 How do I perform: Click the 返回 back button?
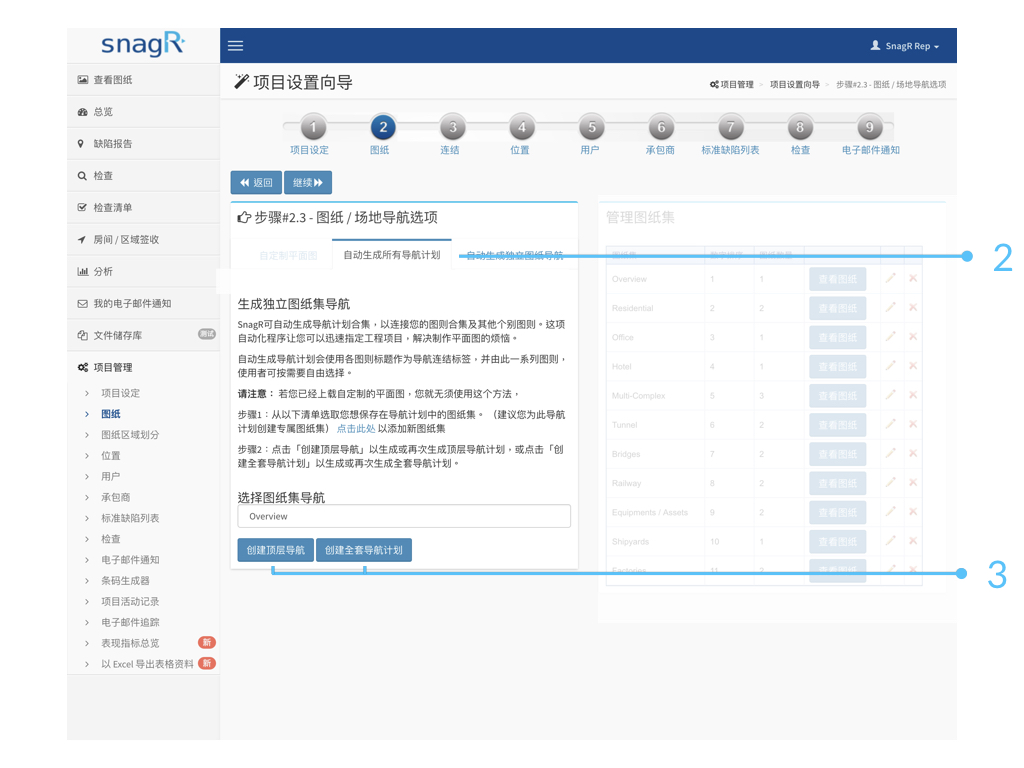click(256, 183)
